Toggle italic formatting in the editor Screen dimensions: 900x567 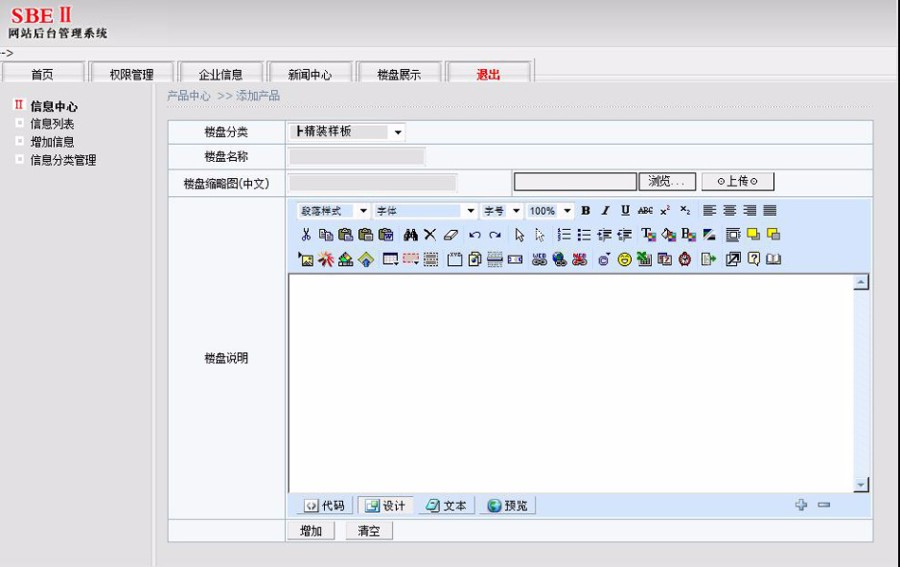click(x=605, y=211)
